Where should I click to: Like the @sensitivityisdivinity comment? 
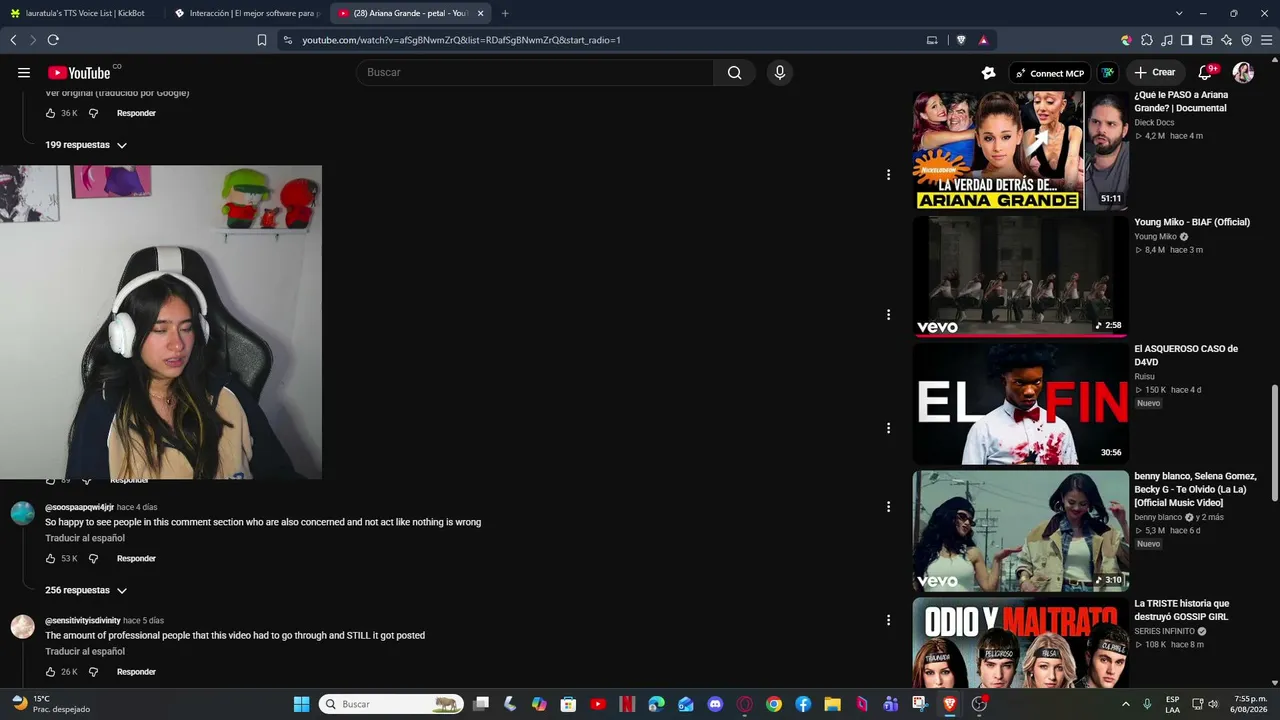[51, 671]
